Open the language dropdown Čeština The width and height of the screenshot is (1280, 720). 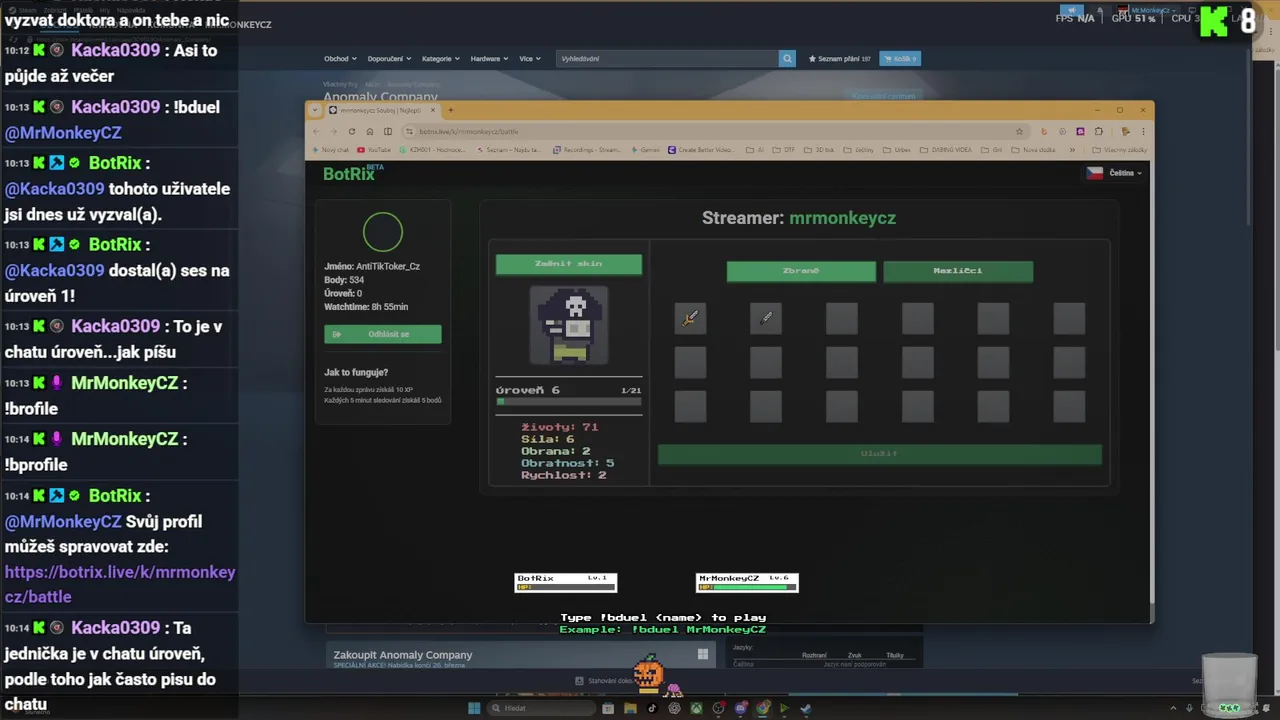pyautogui.click(x=1114, y=173)
